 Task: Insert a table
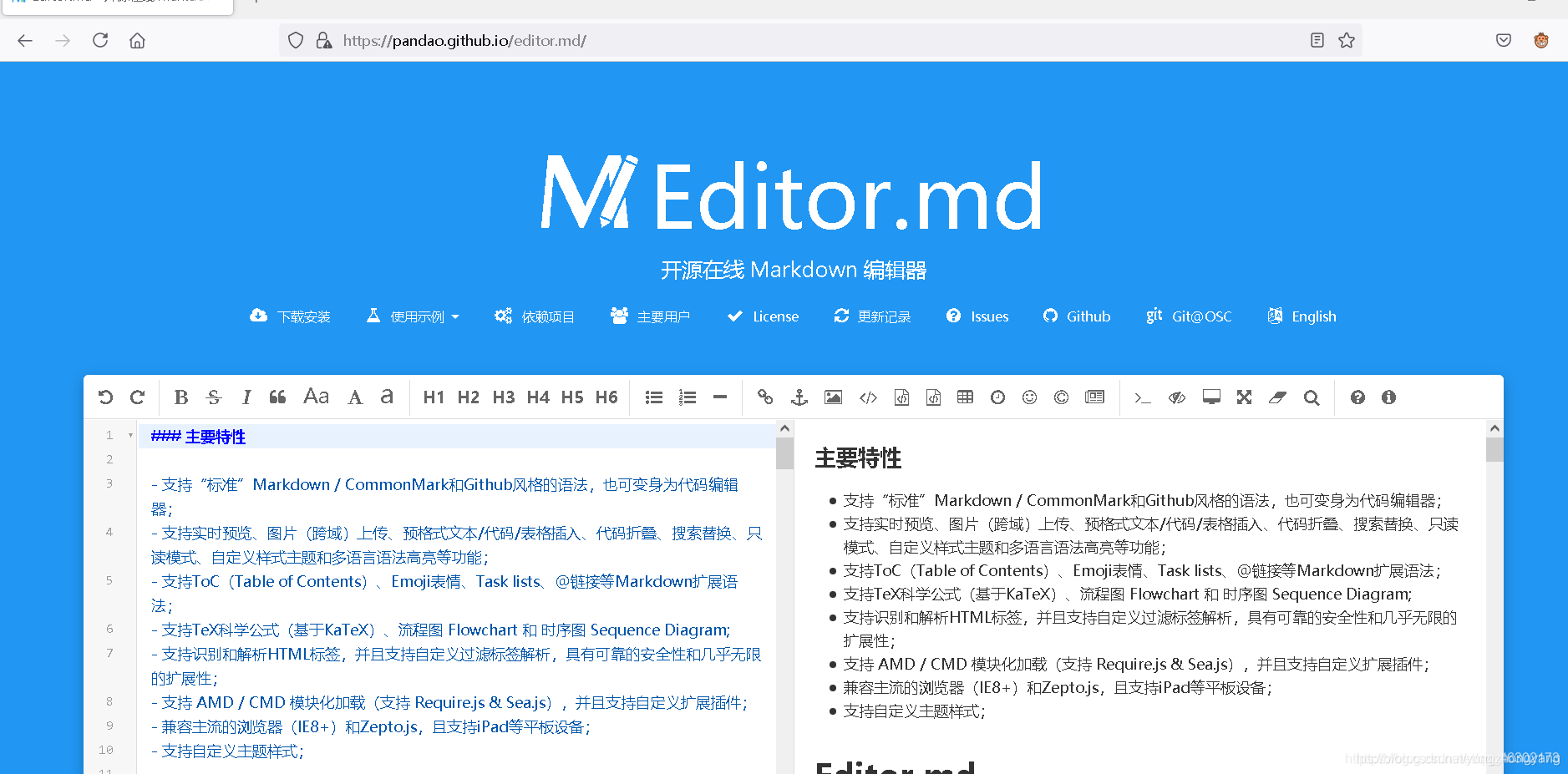pos(965,397)
